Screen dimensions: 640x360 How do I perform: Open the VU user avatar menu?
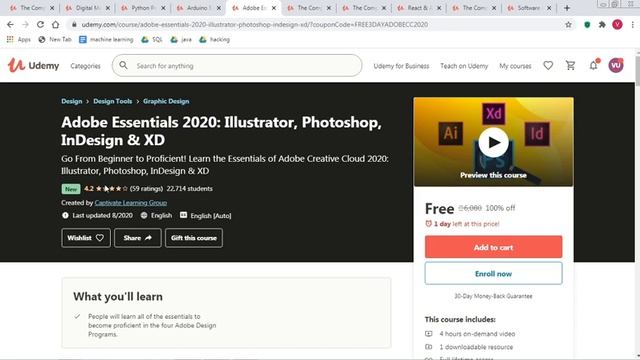point(616,65)
